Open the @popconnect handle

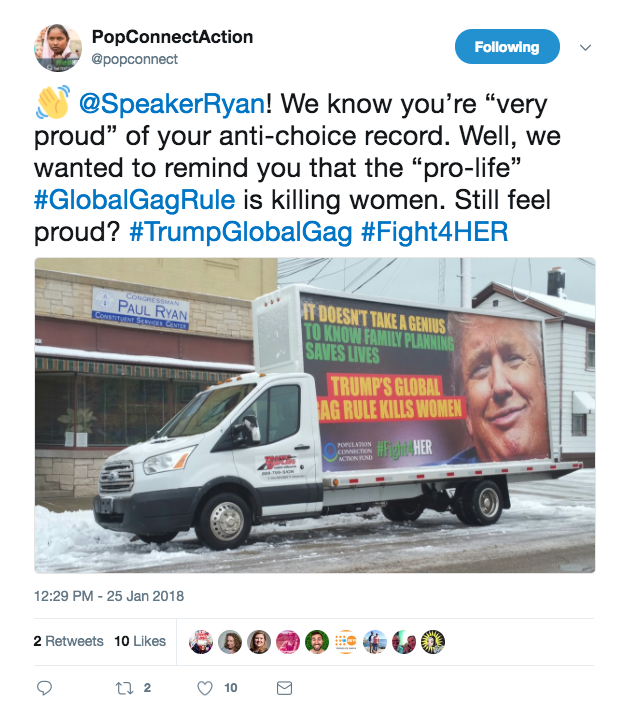tap(134, 59)
